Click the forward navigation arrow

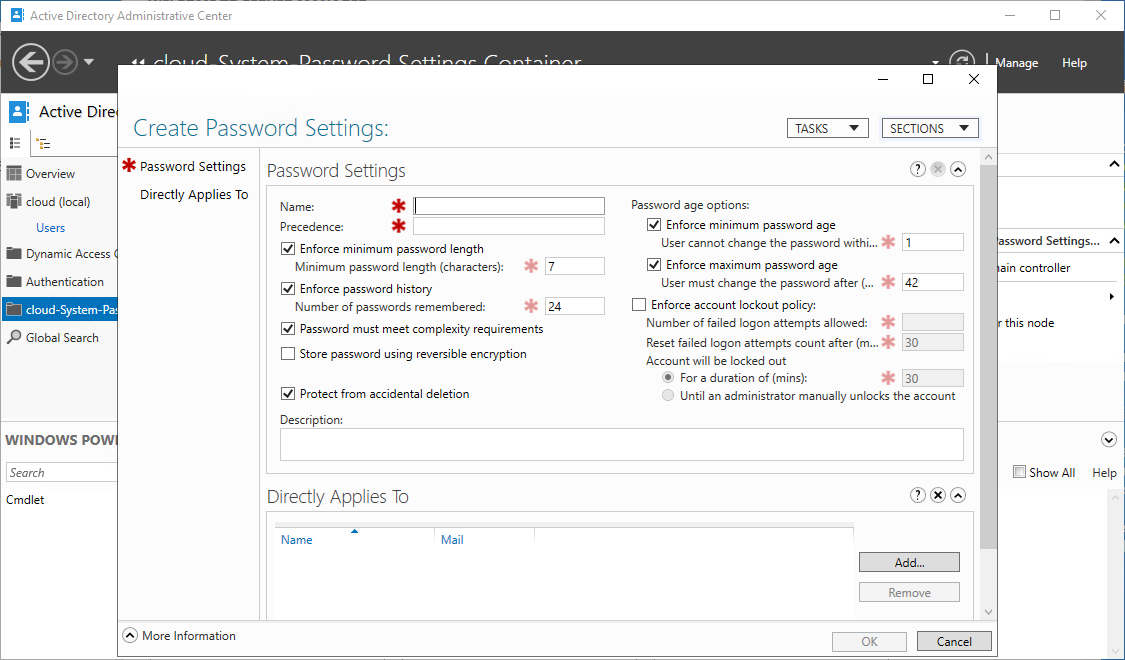[65, 62]
